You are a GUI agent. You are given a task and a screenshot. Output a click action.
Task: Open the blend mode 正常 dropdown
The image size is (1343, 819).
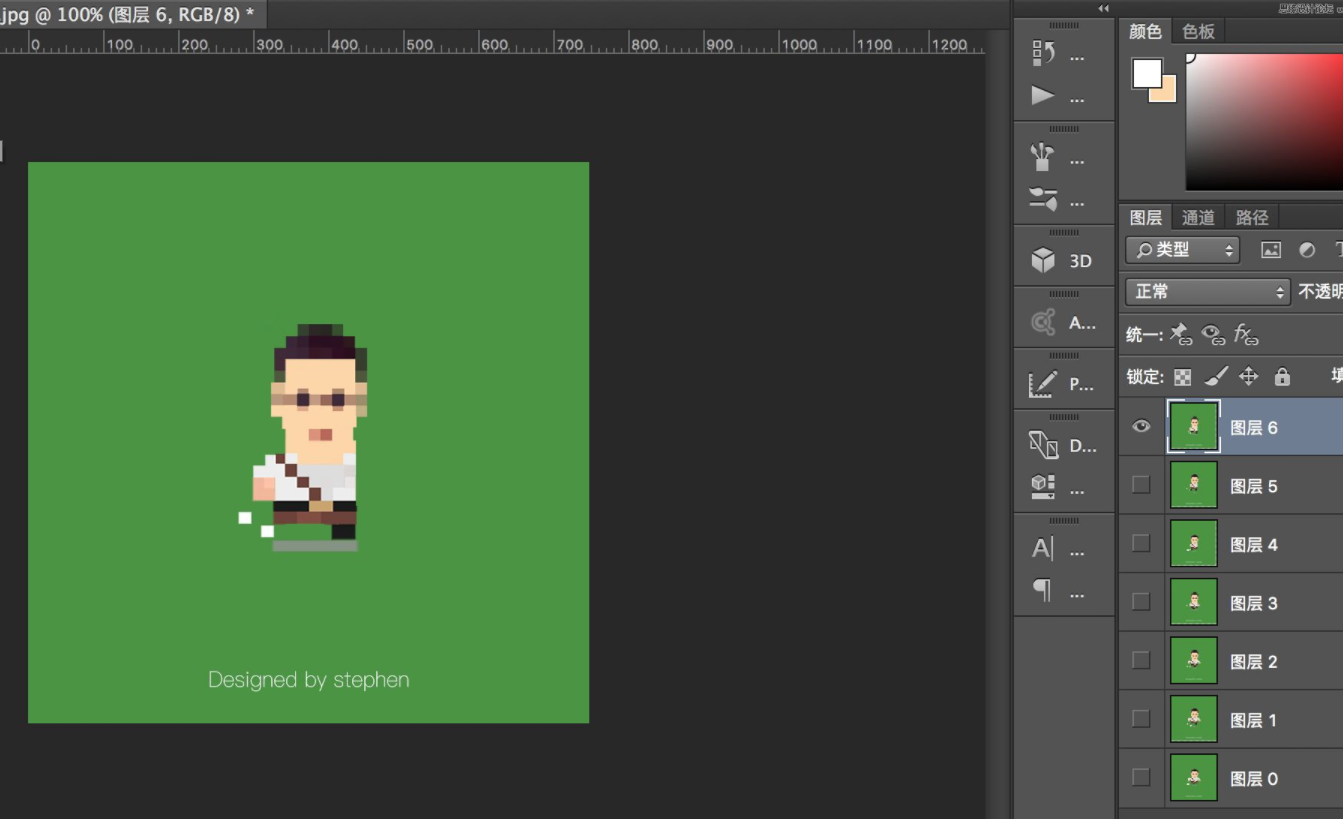1207,291
